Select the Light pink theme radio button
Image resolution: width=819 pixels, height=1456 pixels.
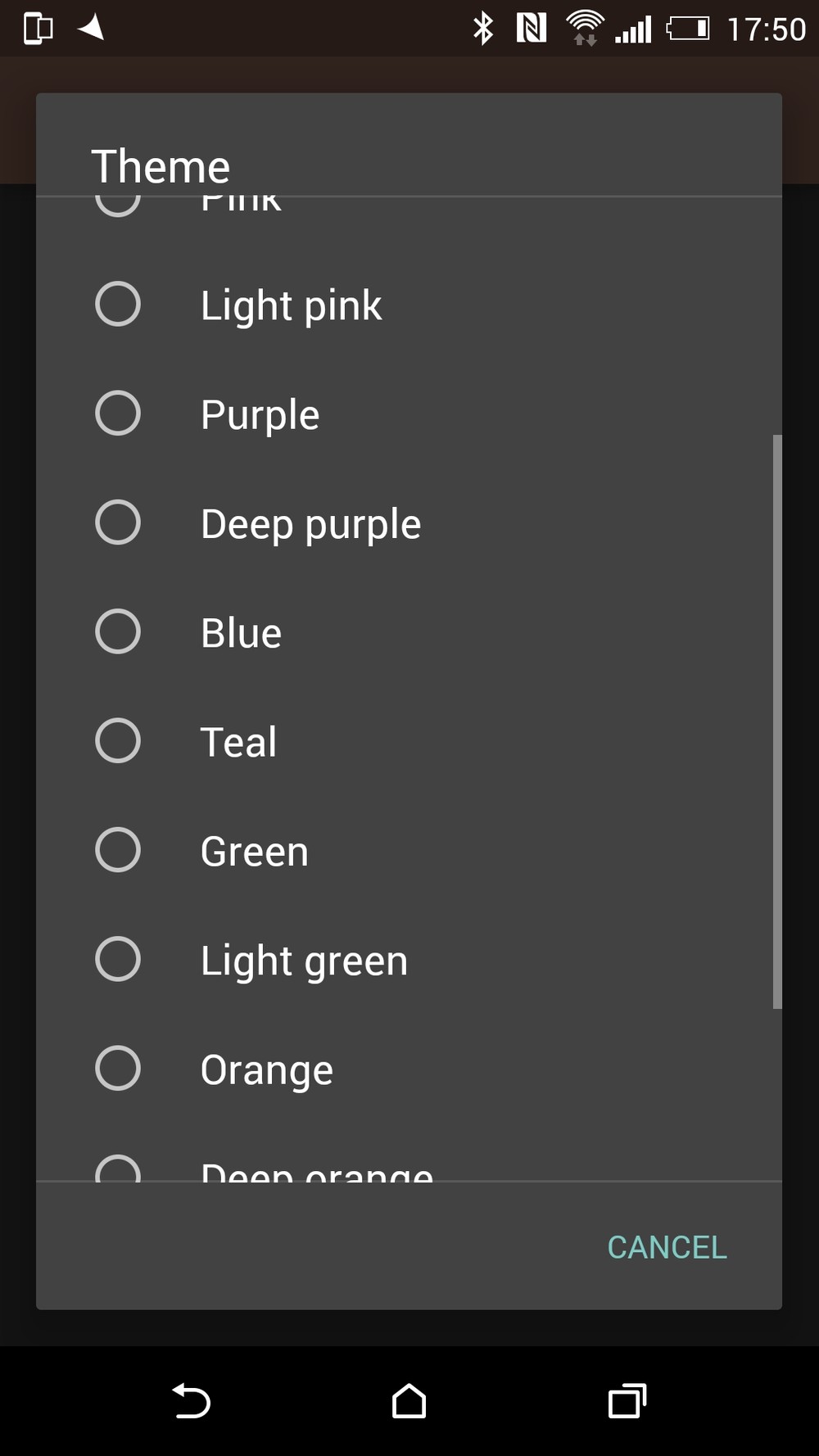tap(118, 305)
